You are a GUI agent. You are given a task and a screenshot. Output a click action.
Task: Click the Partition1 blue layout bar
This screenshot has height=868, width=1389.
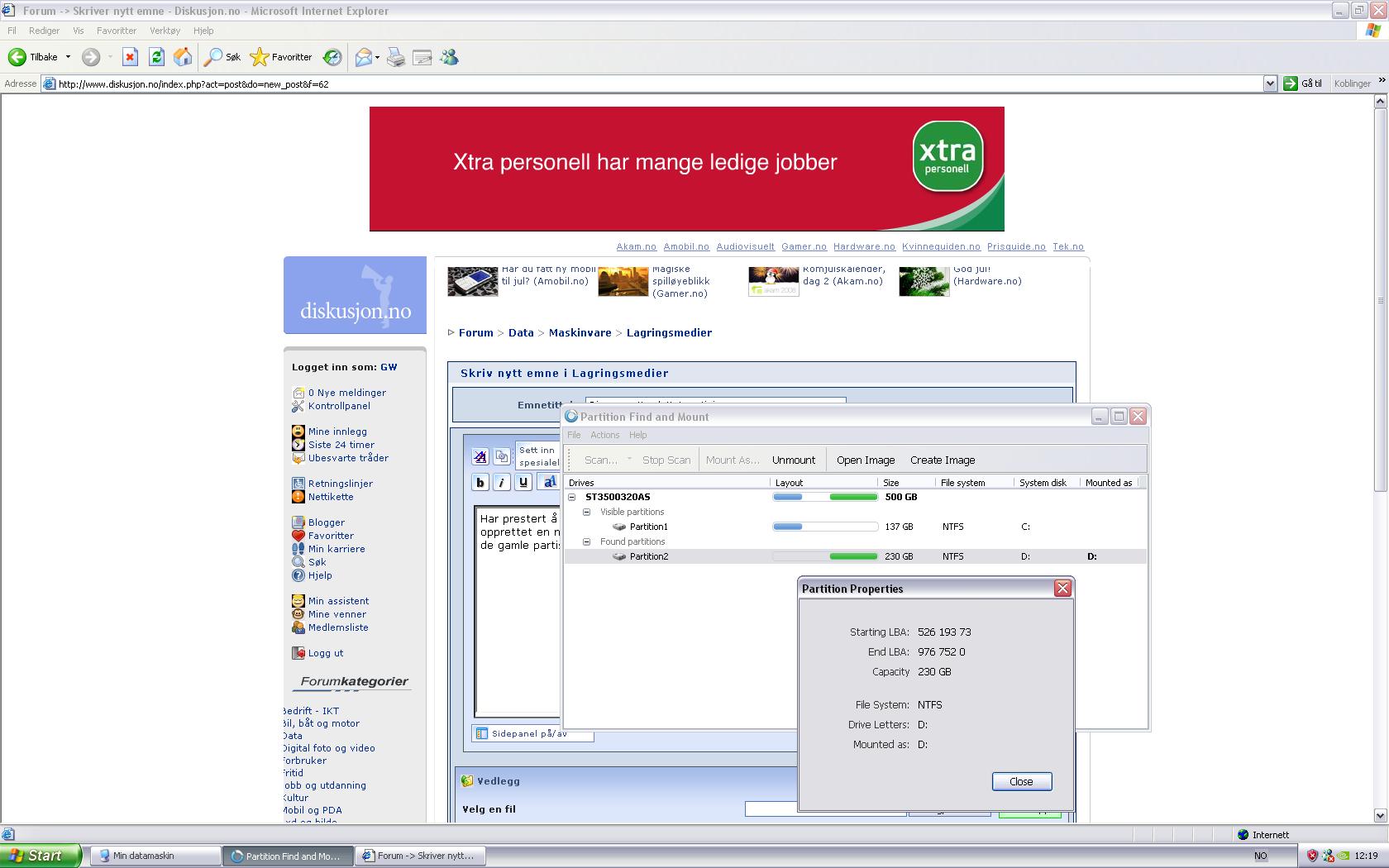point(788,527)
